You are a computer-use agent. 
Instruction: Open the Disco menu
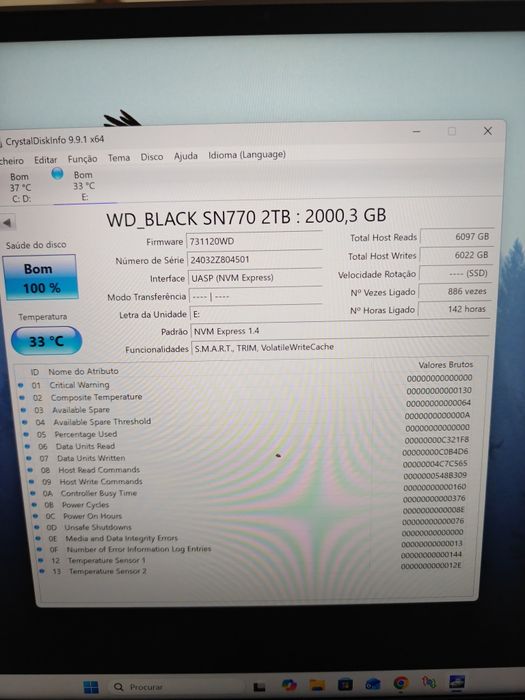[x=151, y=157]
